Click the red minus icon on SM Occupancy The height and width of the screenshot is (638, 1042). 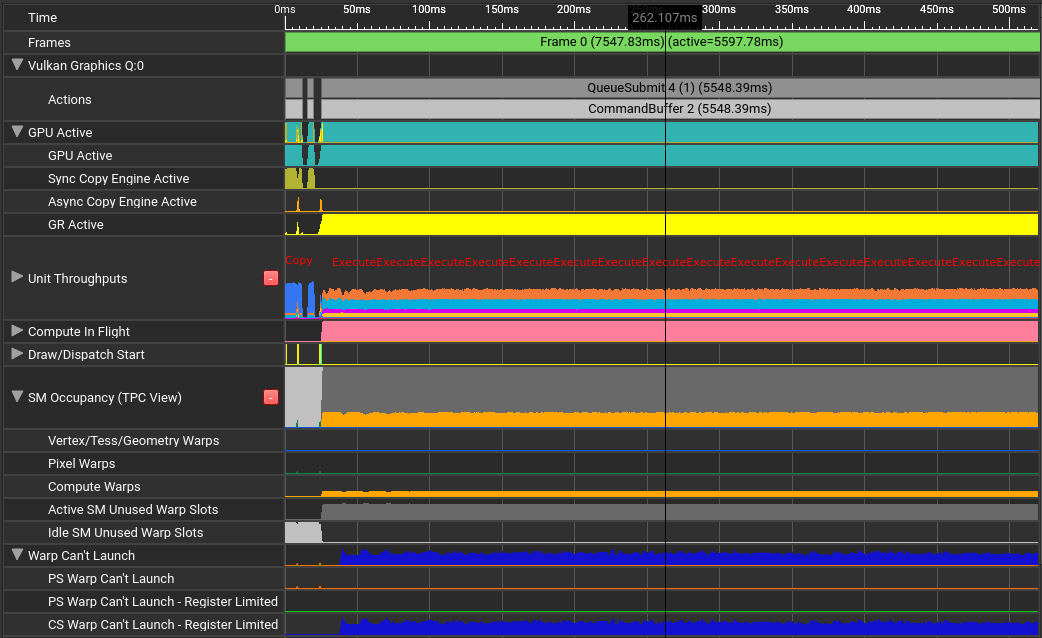[271, 397]
